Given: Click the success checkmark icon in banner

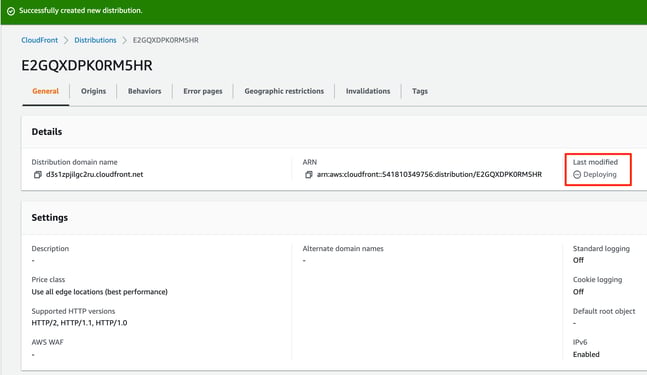Looking at the screenshot, I should (11, 11).
